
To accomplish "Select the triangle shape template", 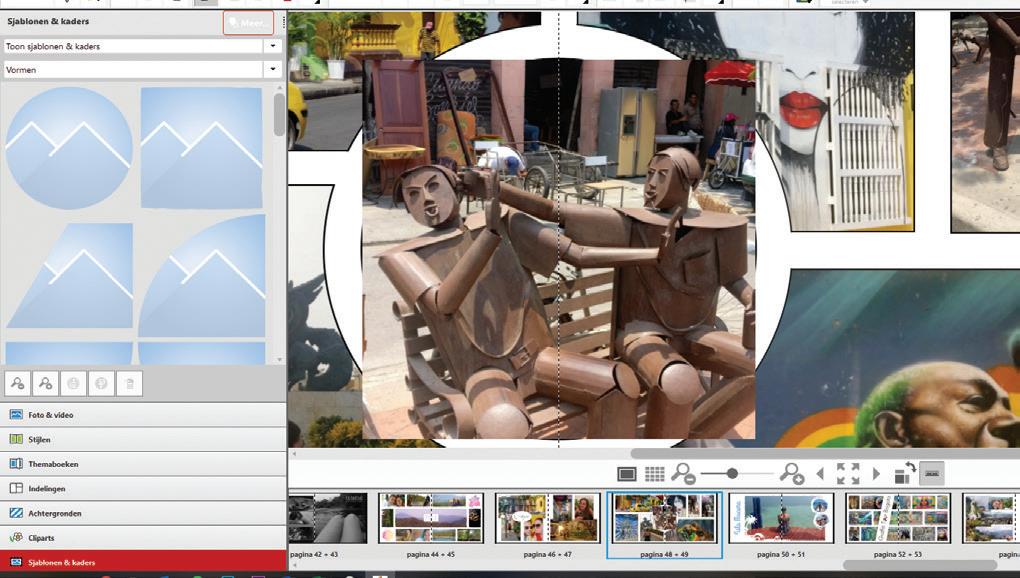I will coord(70,275).
